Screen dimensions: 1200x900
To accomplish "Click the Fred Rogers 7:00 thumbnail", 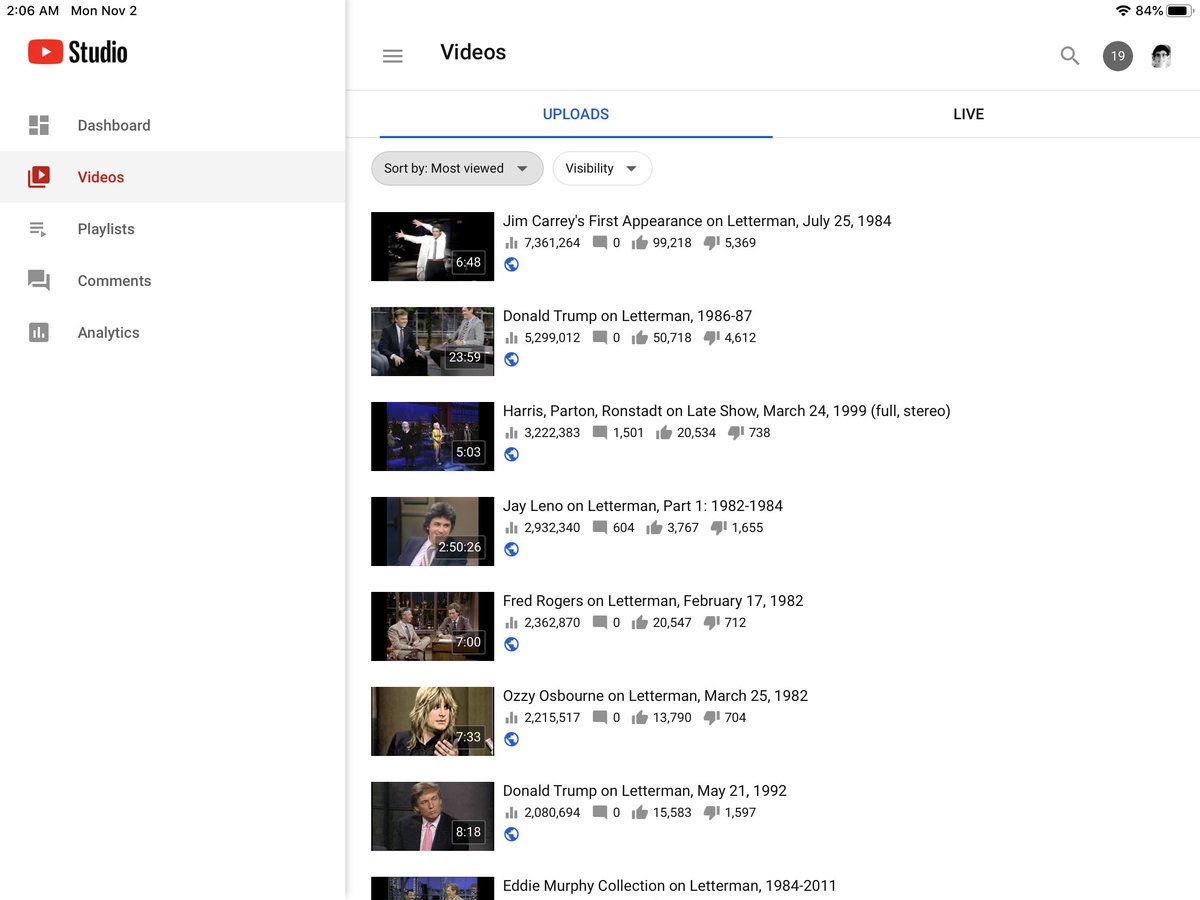I will click(432, 626).
